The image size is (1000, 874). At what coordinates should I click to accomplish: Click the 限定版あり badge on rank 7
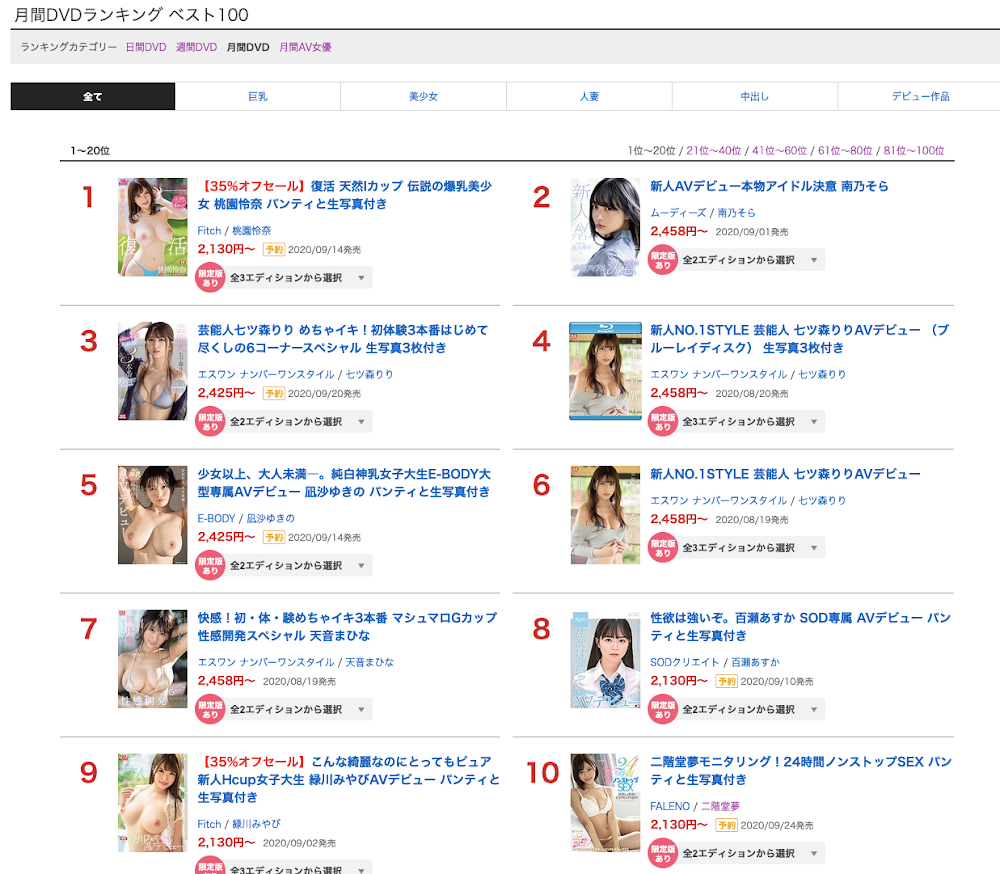[x=210, y=709]
